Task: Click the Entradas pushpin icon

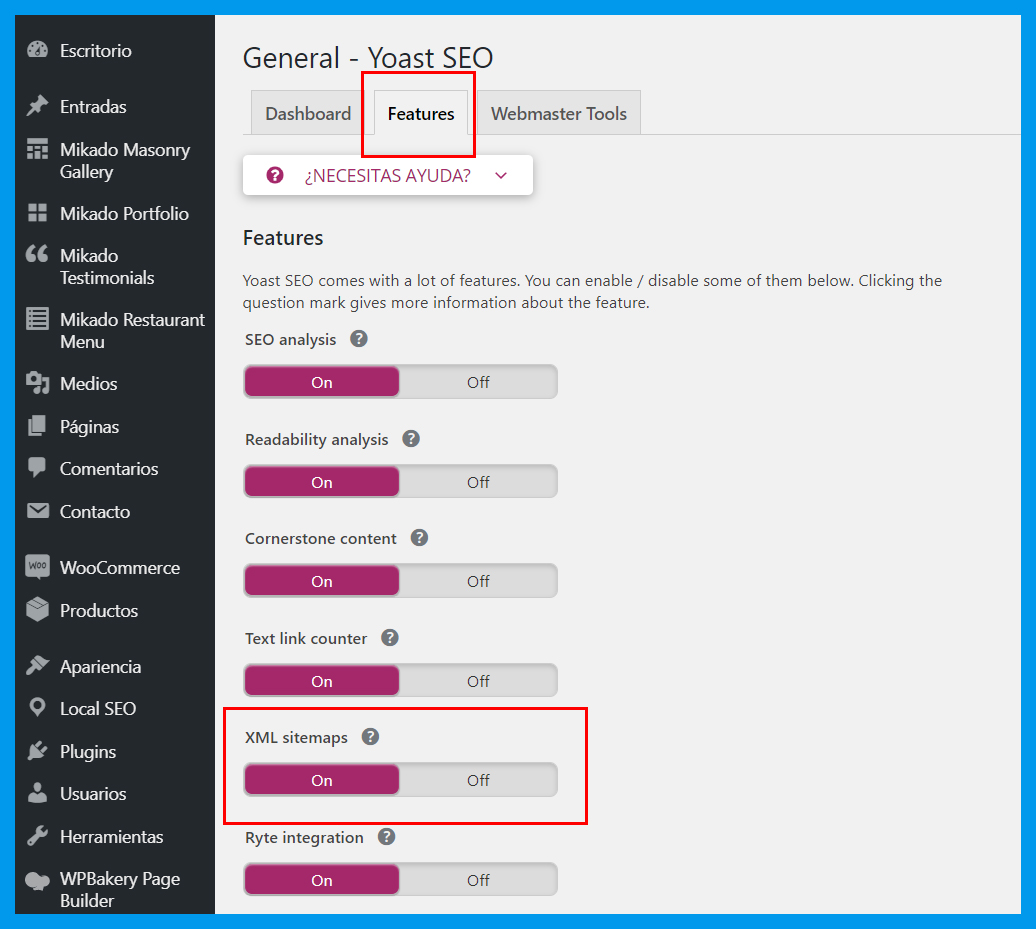Action: pyautogui.click(x=38, y=106)
